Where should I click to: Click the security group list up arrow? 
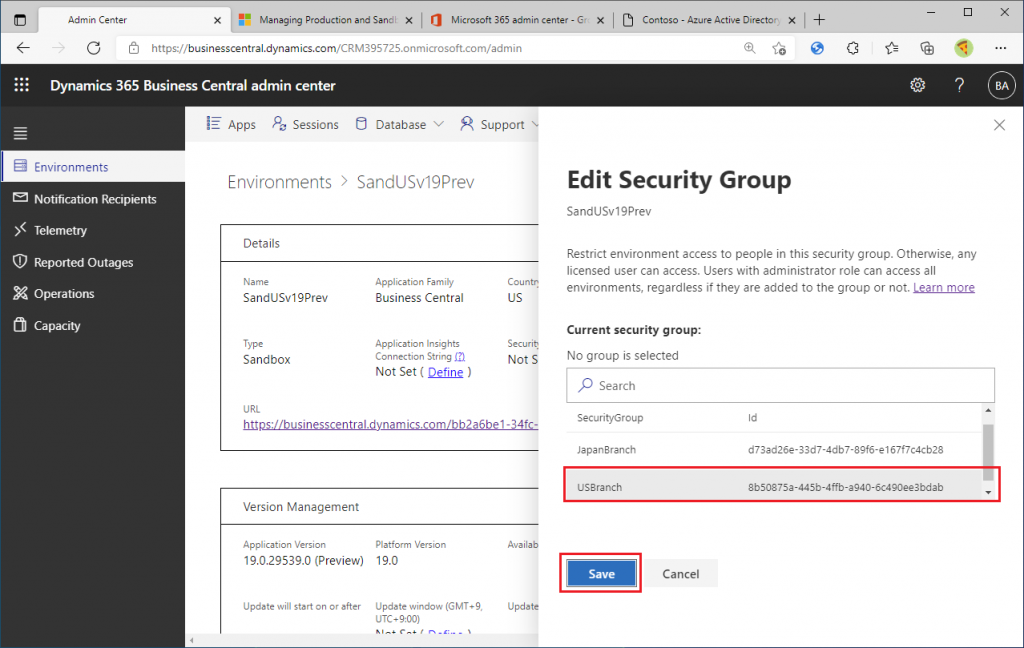point(988,410)
